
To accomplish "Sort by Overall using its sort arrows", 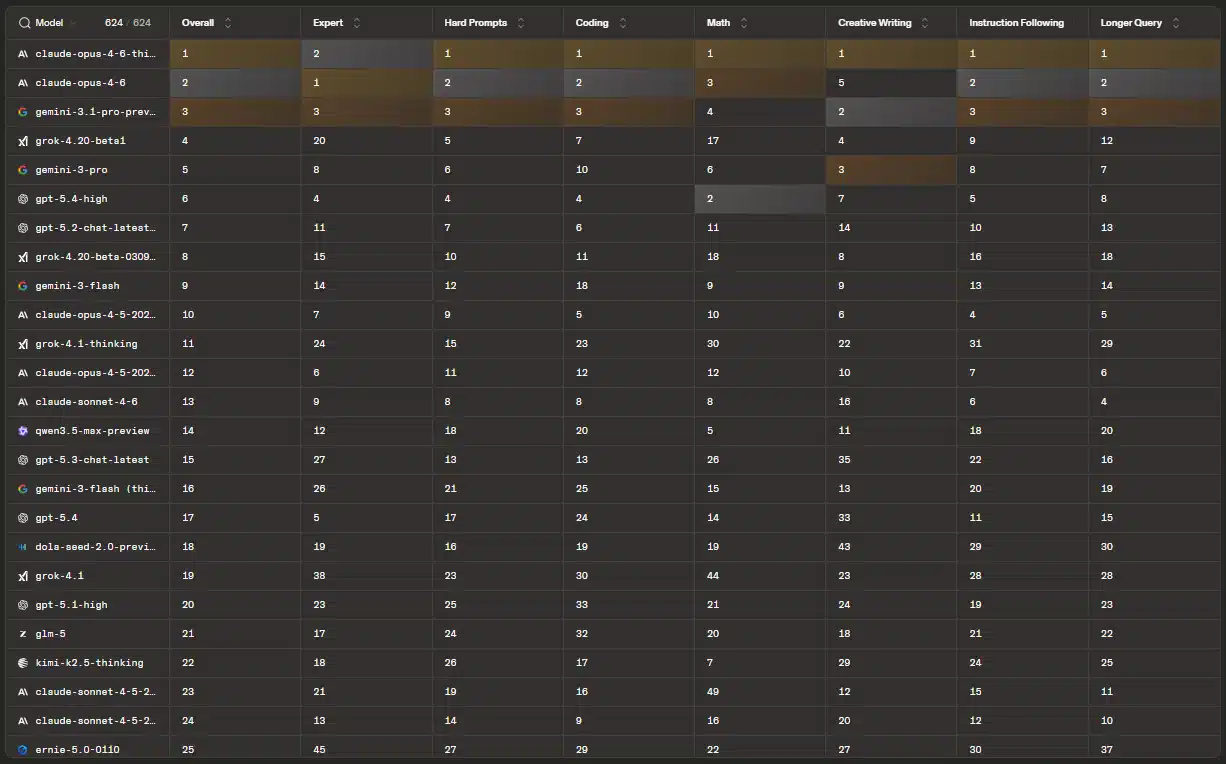I will click(x=227, y=23).
